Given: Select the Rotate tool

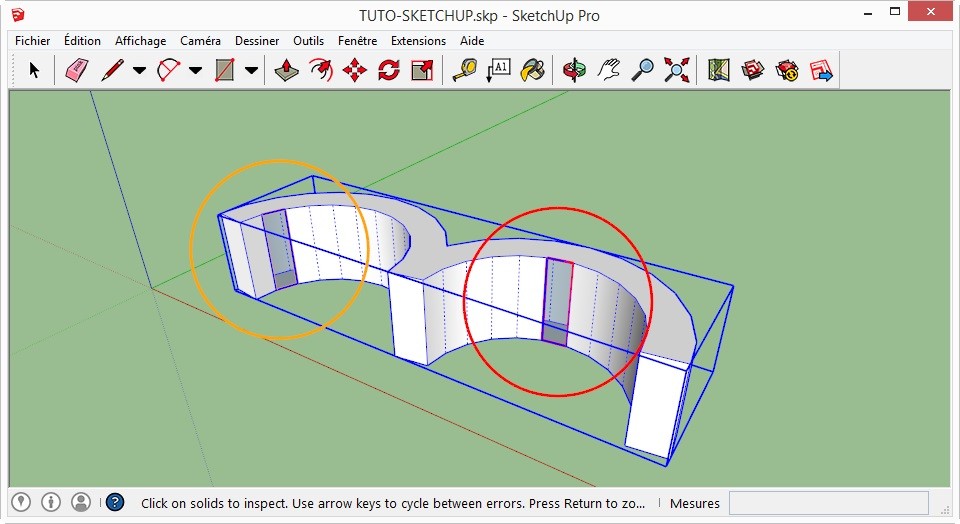Looking at the screenshot, I should [389, 70].
